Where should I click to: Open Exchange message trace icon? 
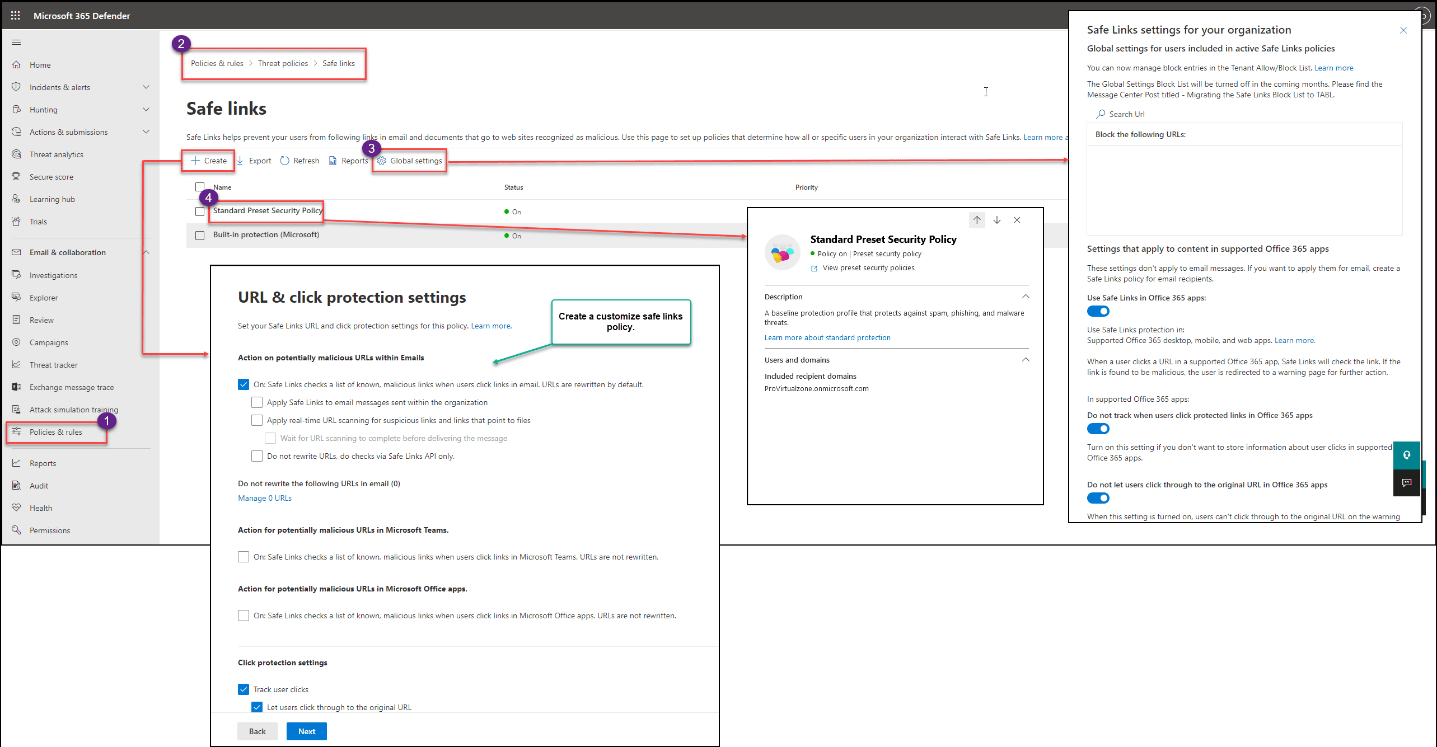[x=16, y=387]
